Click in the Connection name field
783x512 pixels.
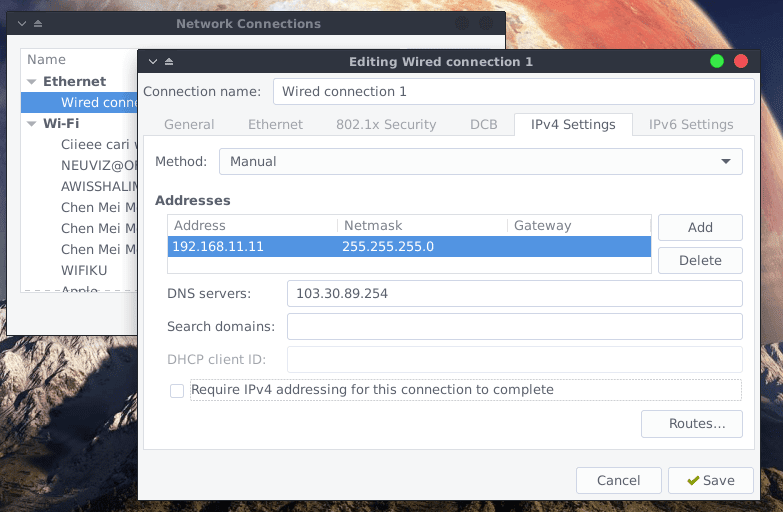513,91
